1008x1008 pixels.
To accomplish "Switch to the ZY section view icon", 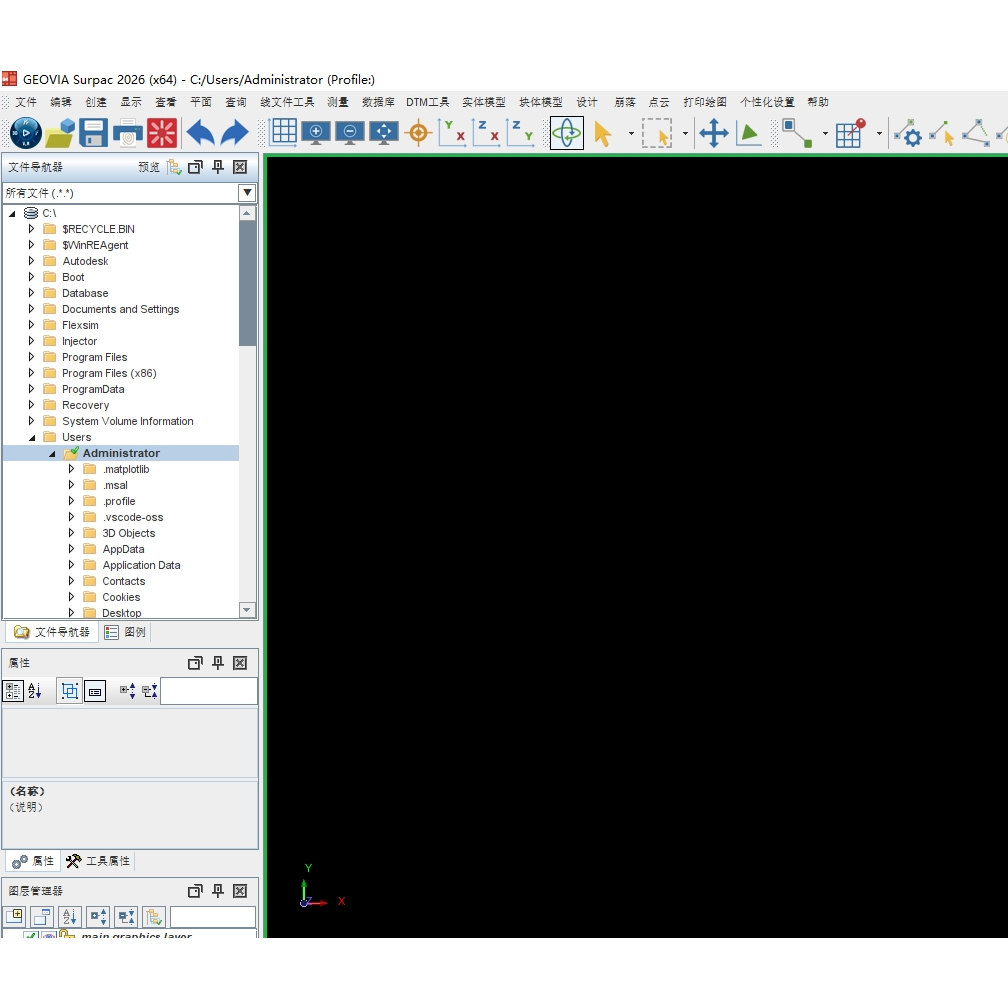I will click(520, 133).
